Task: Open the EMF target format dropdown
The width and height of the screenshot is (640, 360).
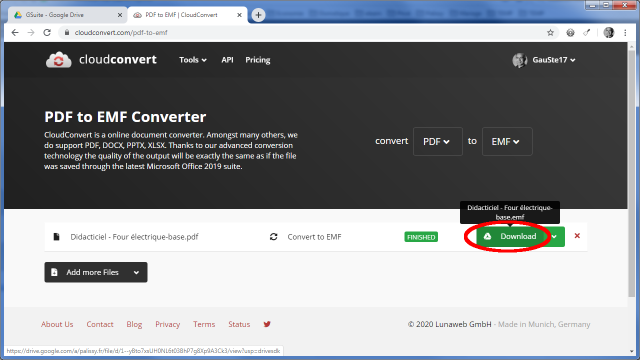Action: pyautogui.click(x=507, y=141)
